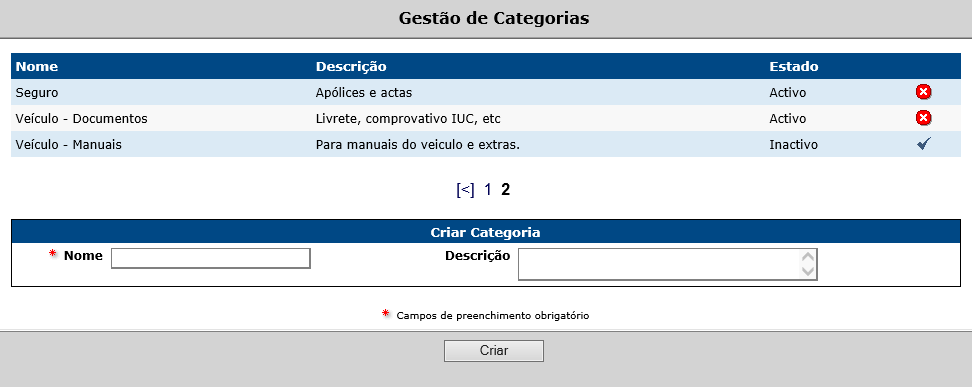Image resolution: width=972 pixels, height=387 pixels.
Task: Click the Criar Categoria panel header
Action: 485,232
